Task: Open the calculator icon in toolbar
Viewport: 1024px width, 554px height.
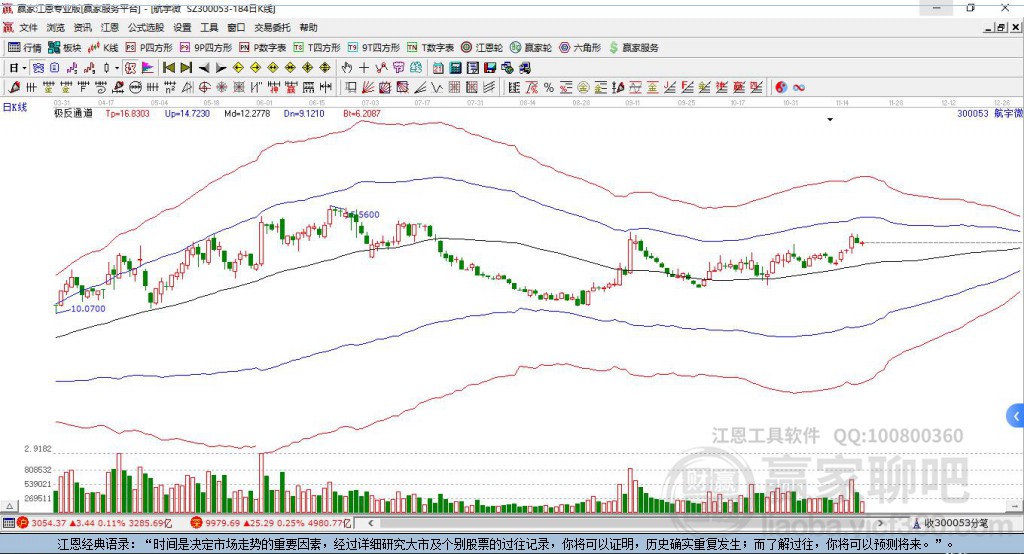Action: pyautogui.click(x=456, y=67)
